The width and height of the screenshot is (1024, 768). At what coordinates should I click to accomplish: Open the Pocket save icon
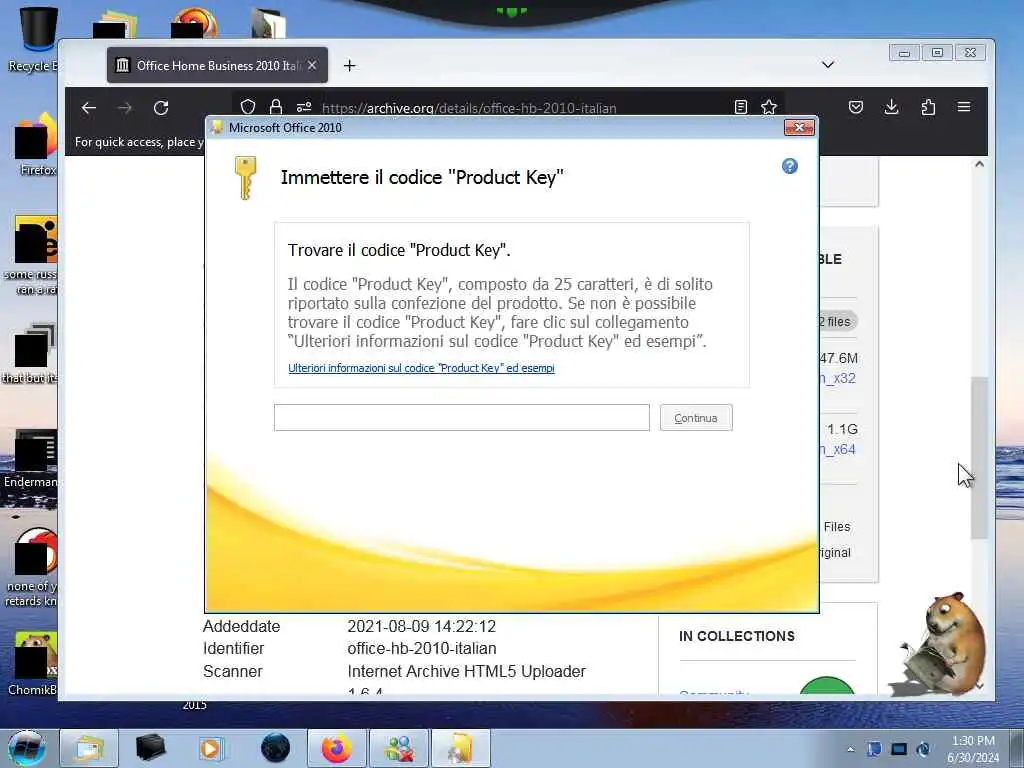click(856, 107)
